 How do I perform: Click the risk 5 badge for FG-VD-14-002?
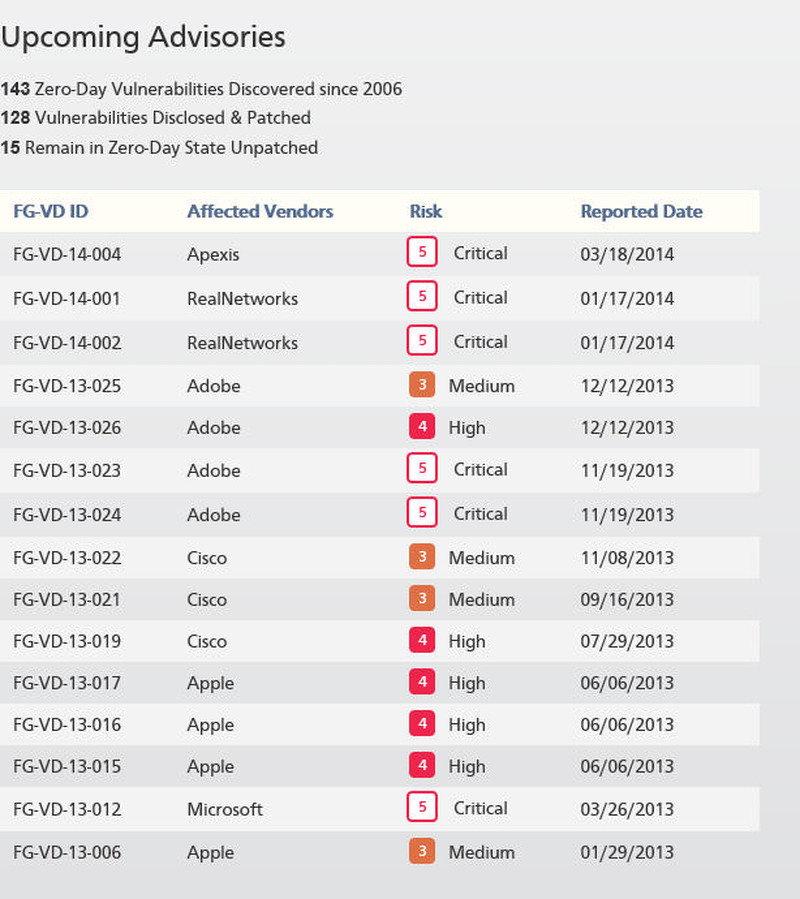tap(422, 341)
